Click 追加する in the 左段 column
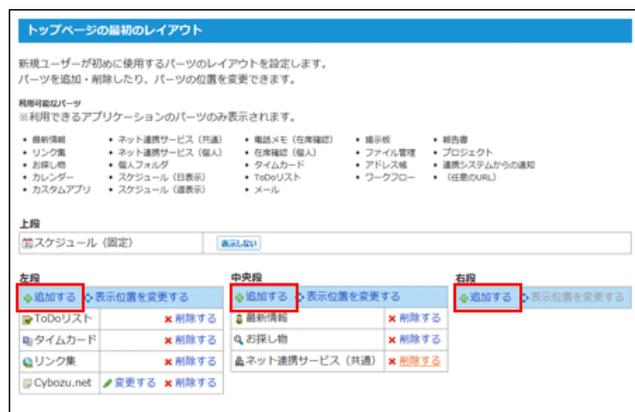 click(55, 297)
